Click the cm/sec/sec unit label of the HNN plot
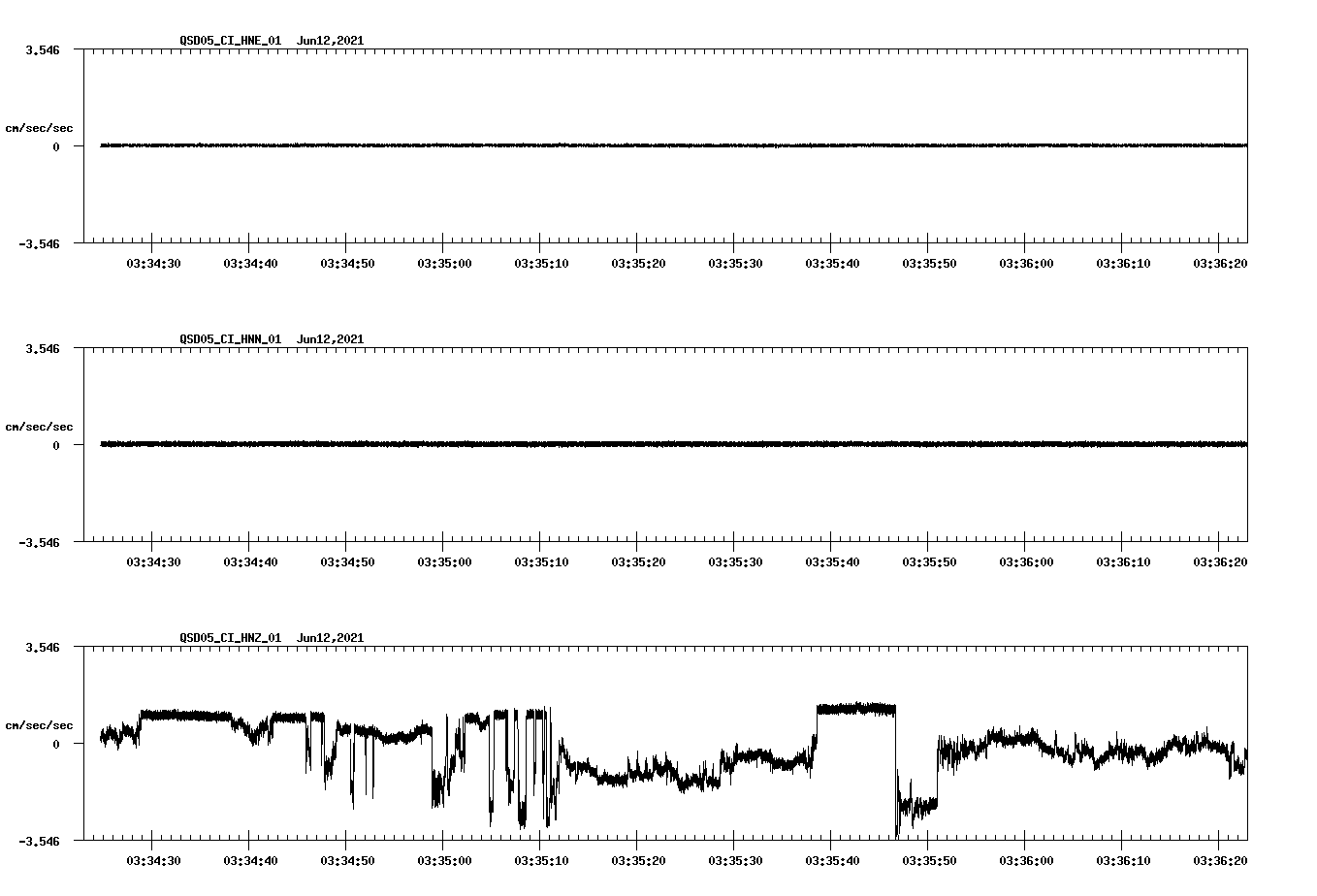The width and height of the screenshot is (1317, 896). [x=39, y=427]
